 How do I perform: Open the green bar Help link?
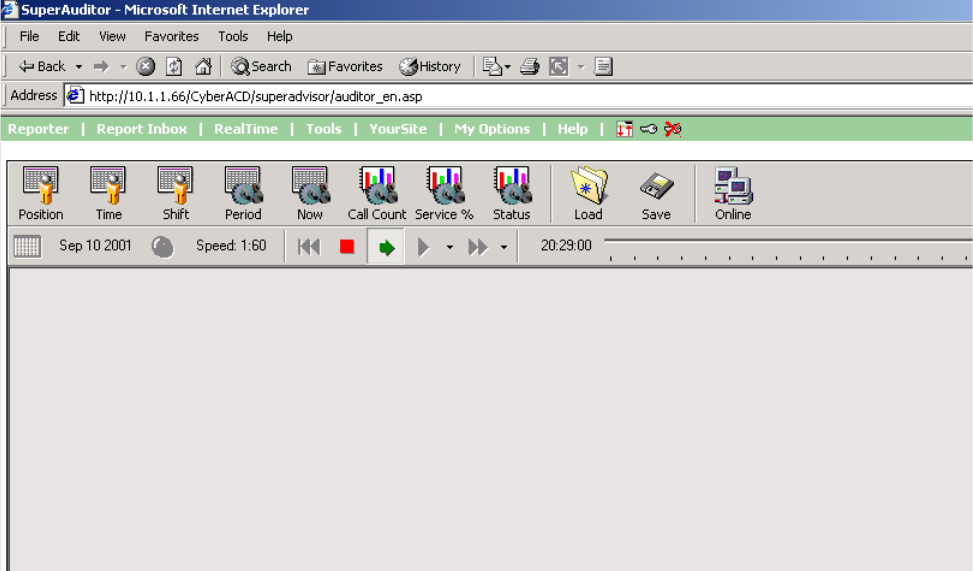point(572,128)
